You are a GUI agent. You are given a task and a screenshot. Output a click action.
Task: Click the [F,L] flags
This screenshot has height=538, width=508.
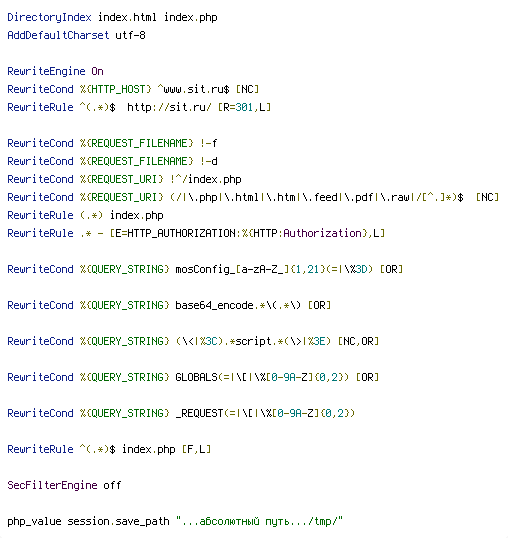[197, 449]
